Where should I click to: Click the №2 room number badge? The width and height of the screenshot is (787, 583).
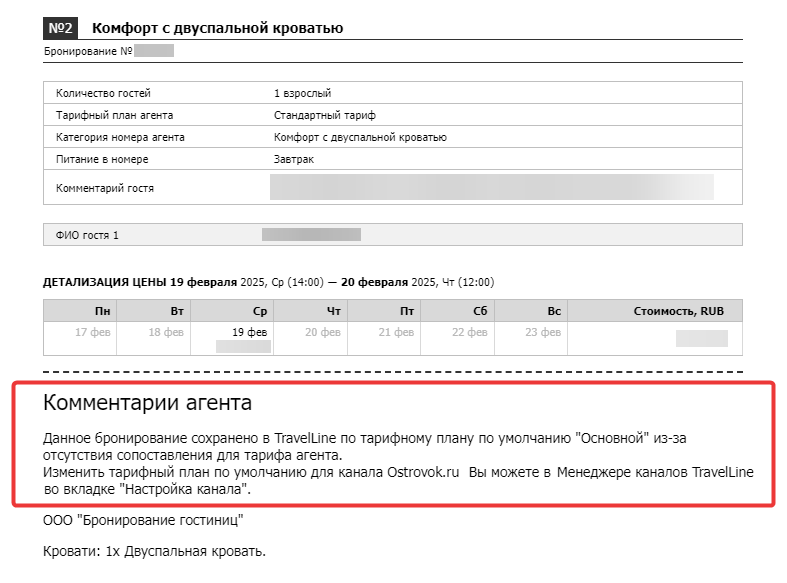coord(60,28)
